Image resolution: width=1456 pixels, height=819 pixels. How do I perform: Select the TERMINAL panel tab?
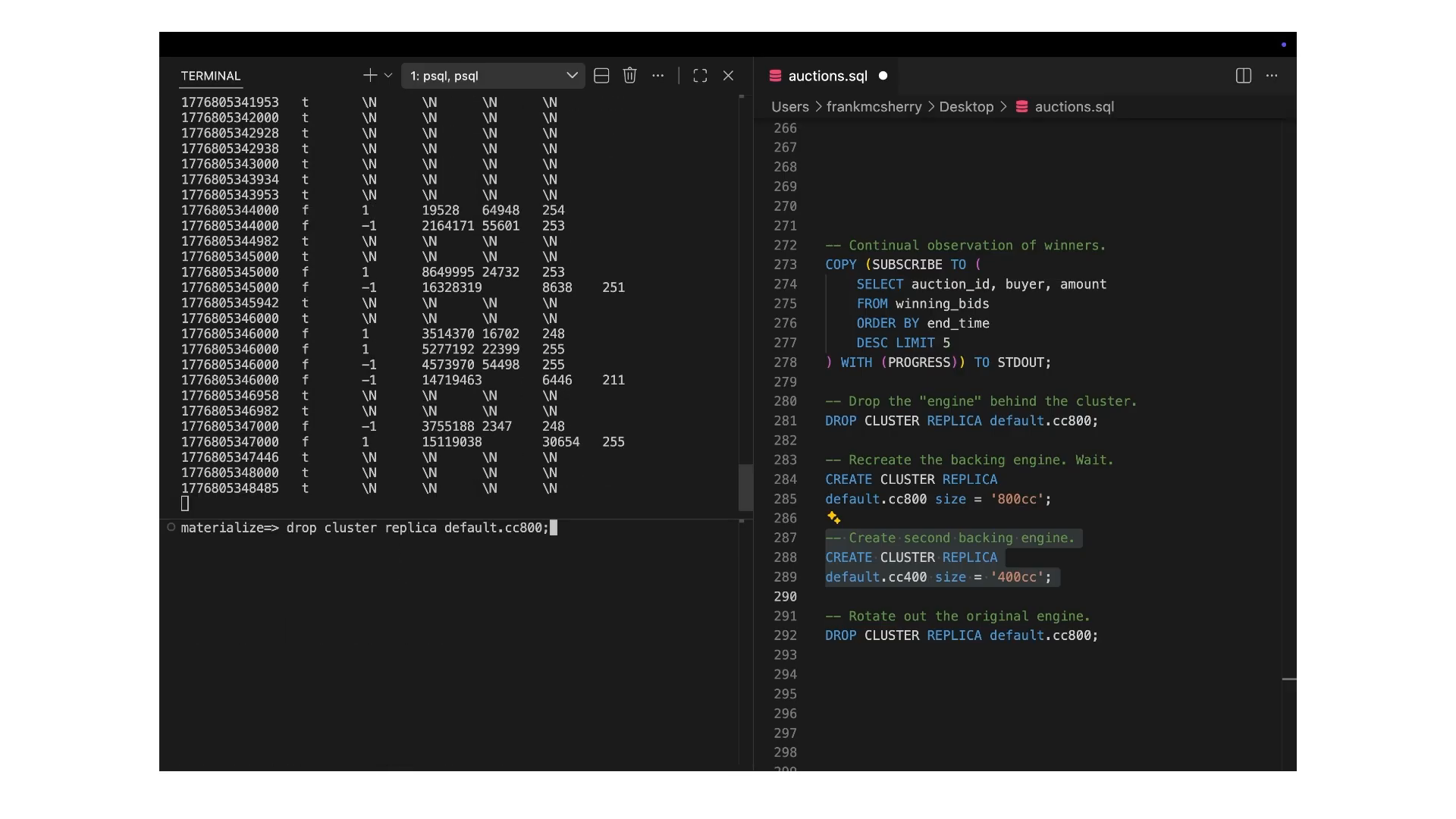click(x=211, y=76)
